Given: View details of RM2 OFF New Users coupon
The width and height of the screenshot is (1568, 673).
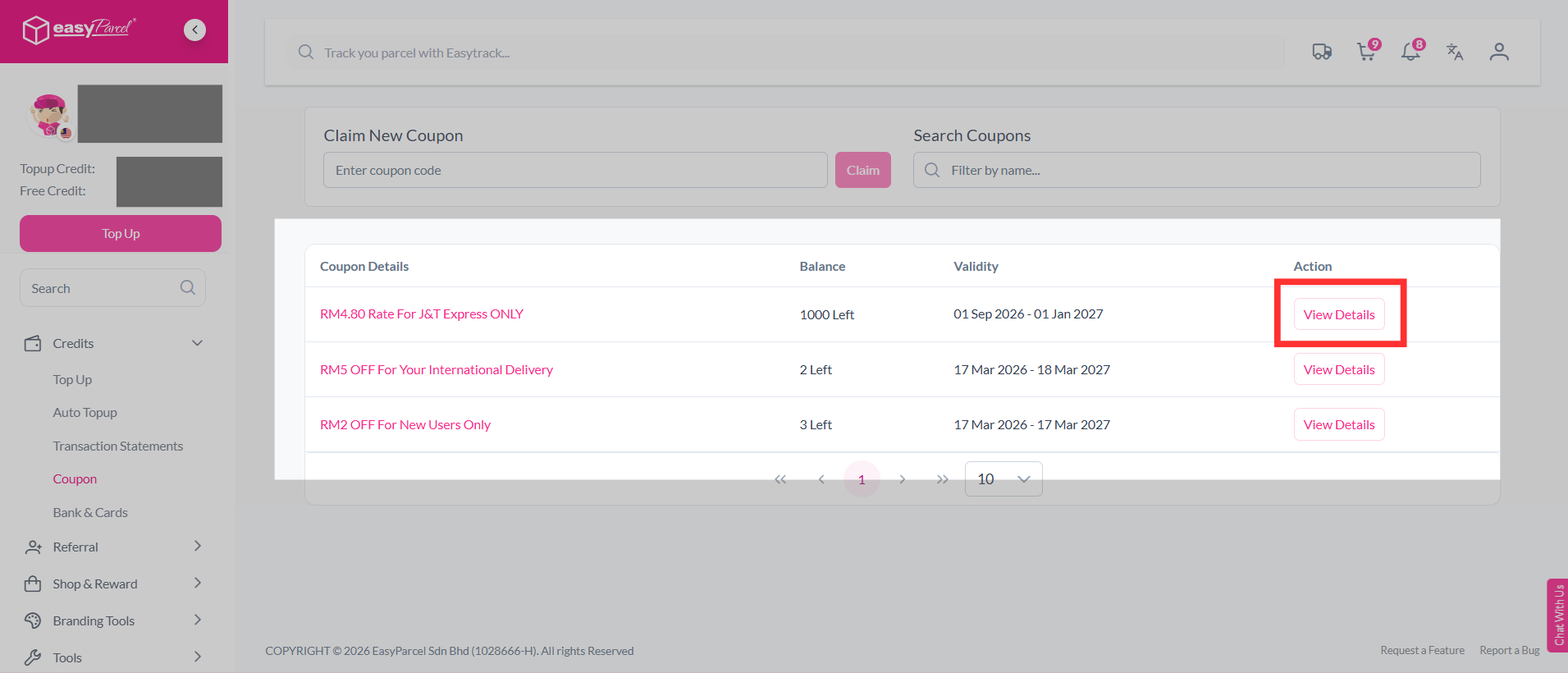Looking at the screenshot, I should (1339, 424).
